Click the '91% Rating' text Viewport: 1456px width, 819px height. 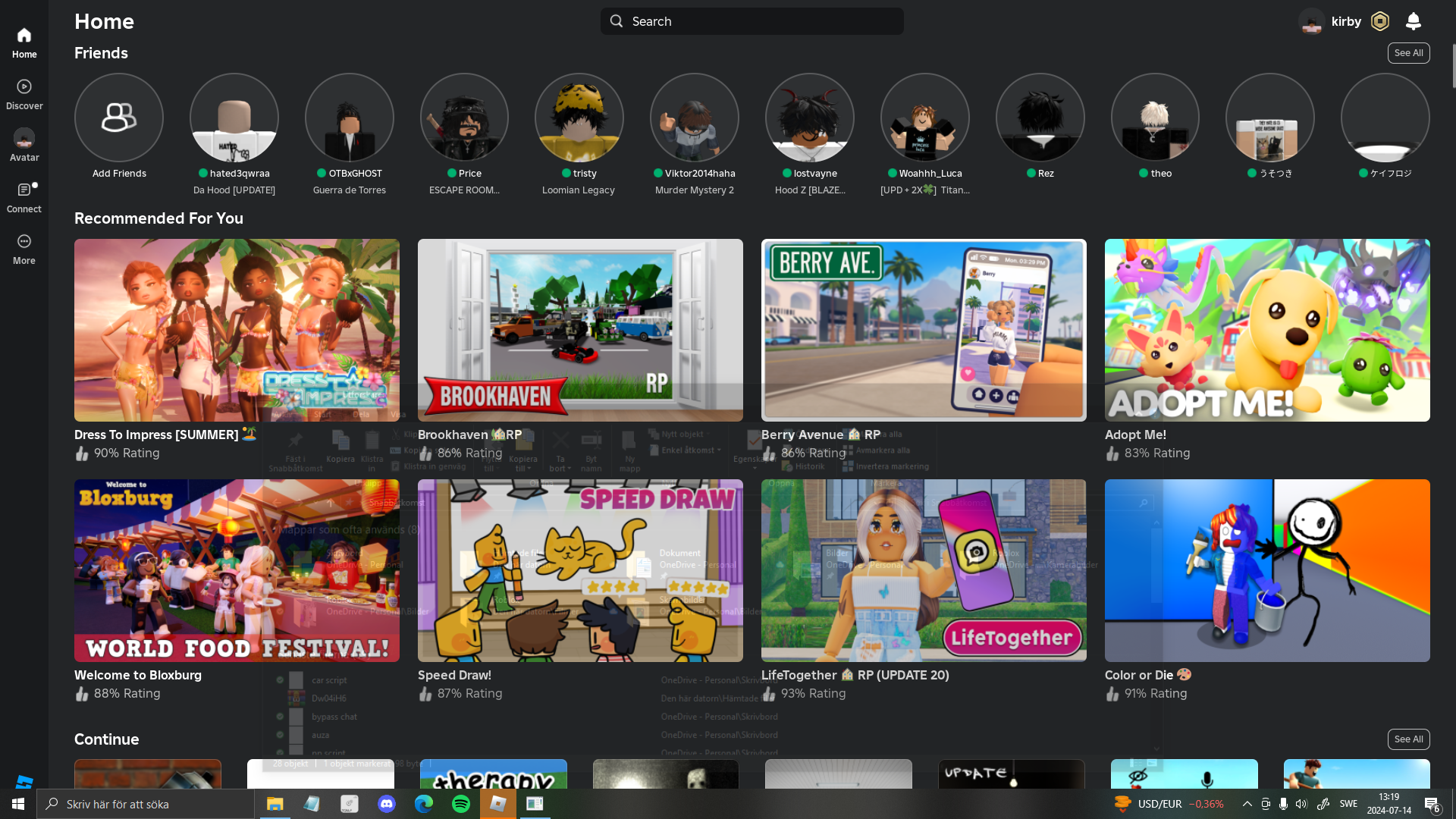pos(1156,693)
